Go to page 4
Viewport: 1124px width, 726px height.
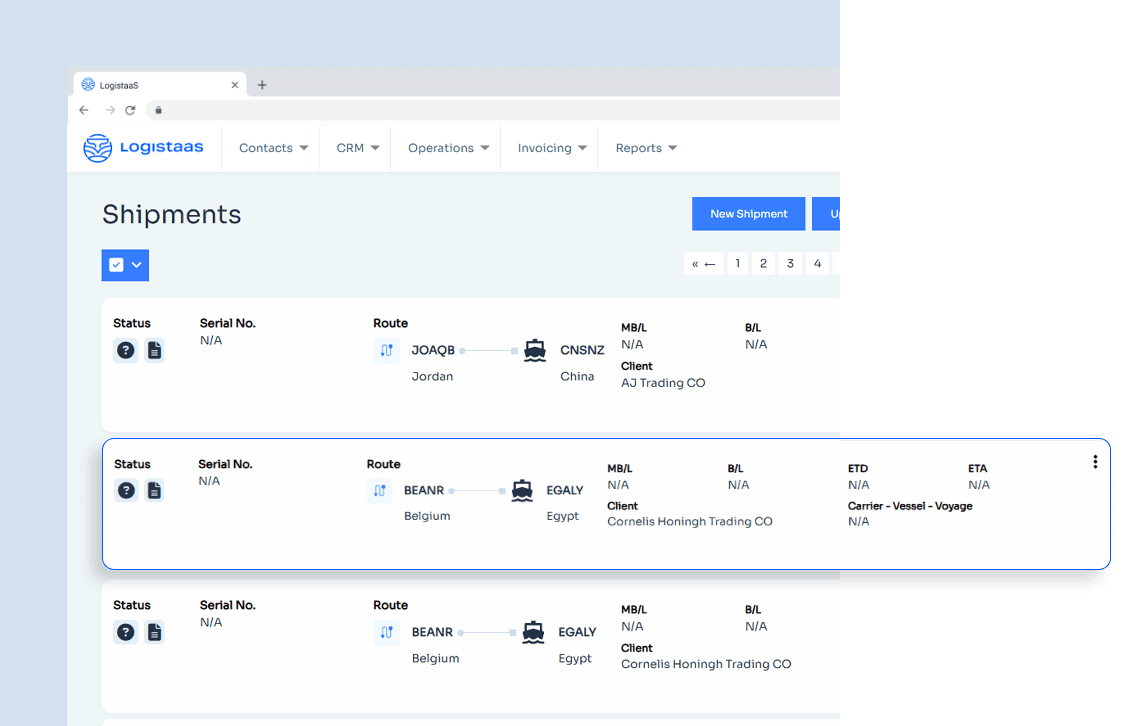point(817,264)
